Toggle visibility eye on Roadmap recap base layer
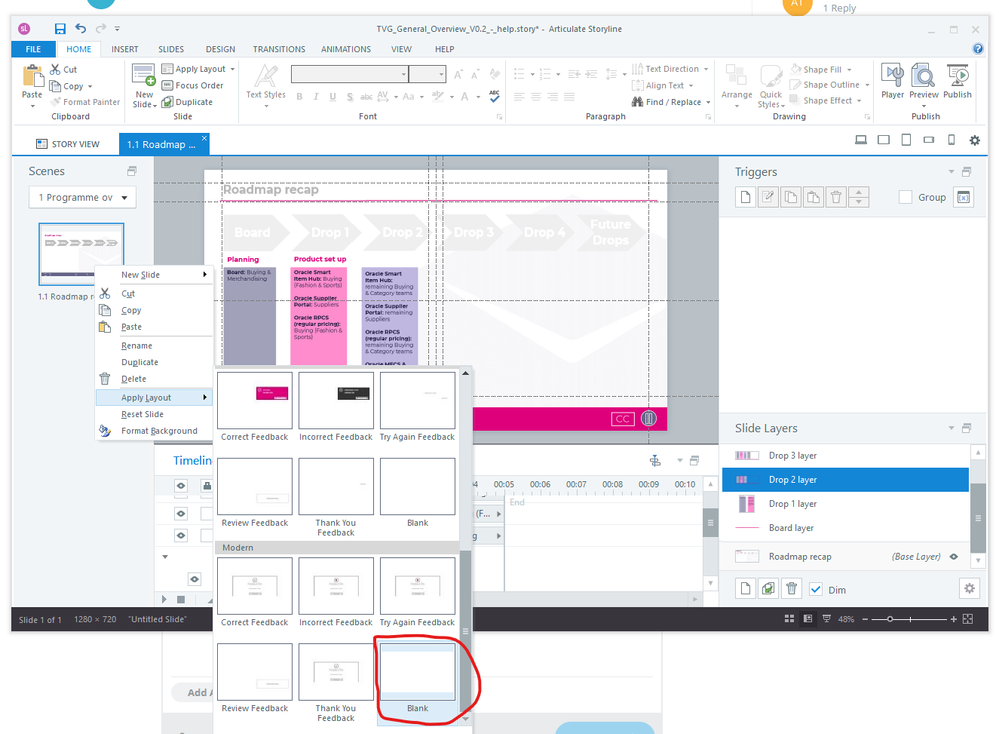This screenshot has width=999, height=734. point(954,557)
